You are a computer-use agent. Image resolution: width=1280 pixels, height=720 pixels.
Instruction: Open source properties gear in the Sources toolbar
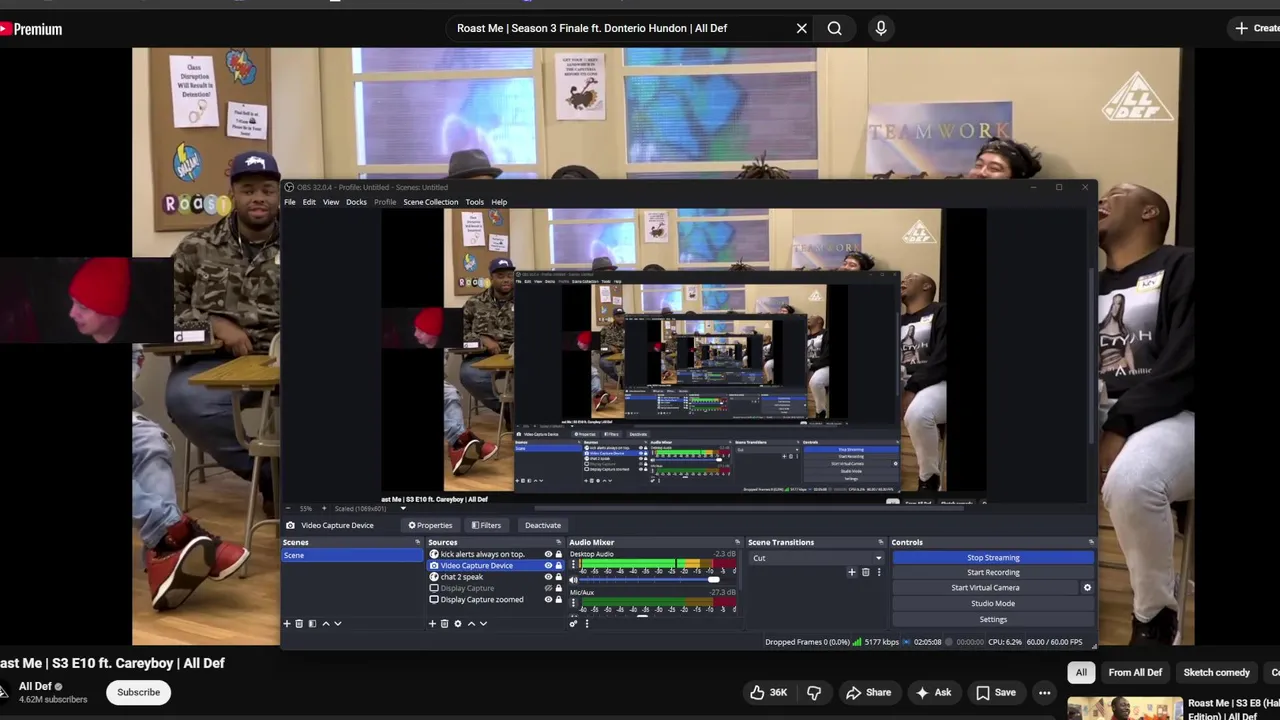click(458, 624)
